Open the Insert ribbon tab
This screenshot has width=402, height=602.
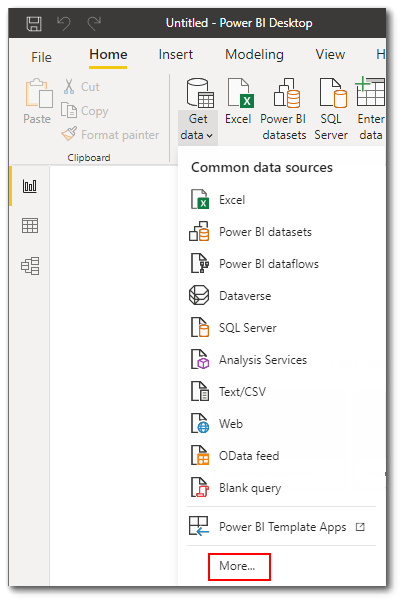click(x=176, y=55)
